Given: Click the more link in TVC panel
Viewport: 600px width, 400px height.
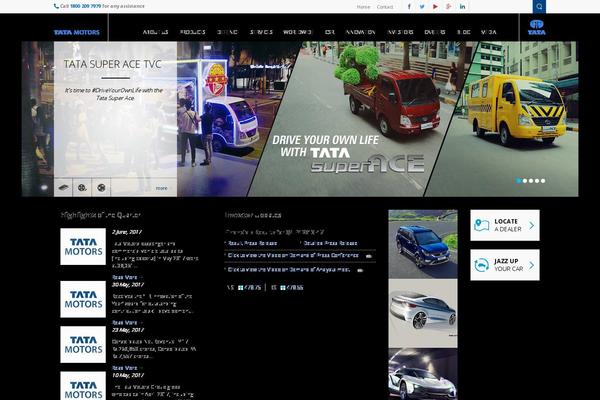Looking at the screenshot, I should pos(161,188).
